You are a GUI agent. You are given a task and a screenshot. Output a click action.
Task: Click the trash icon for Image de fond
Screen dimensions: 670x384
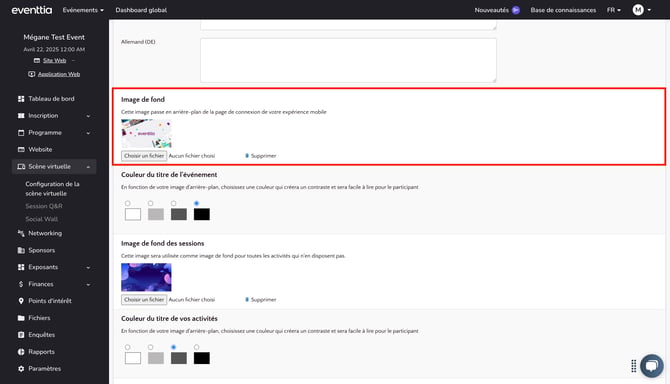click(x=247, y=156)
